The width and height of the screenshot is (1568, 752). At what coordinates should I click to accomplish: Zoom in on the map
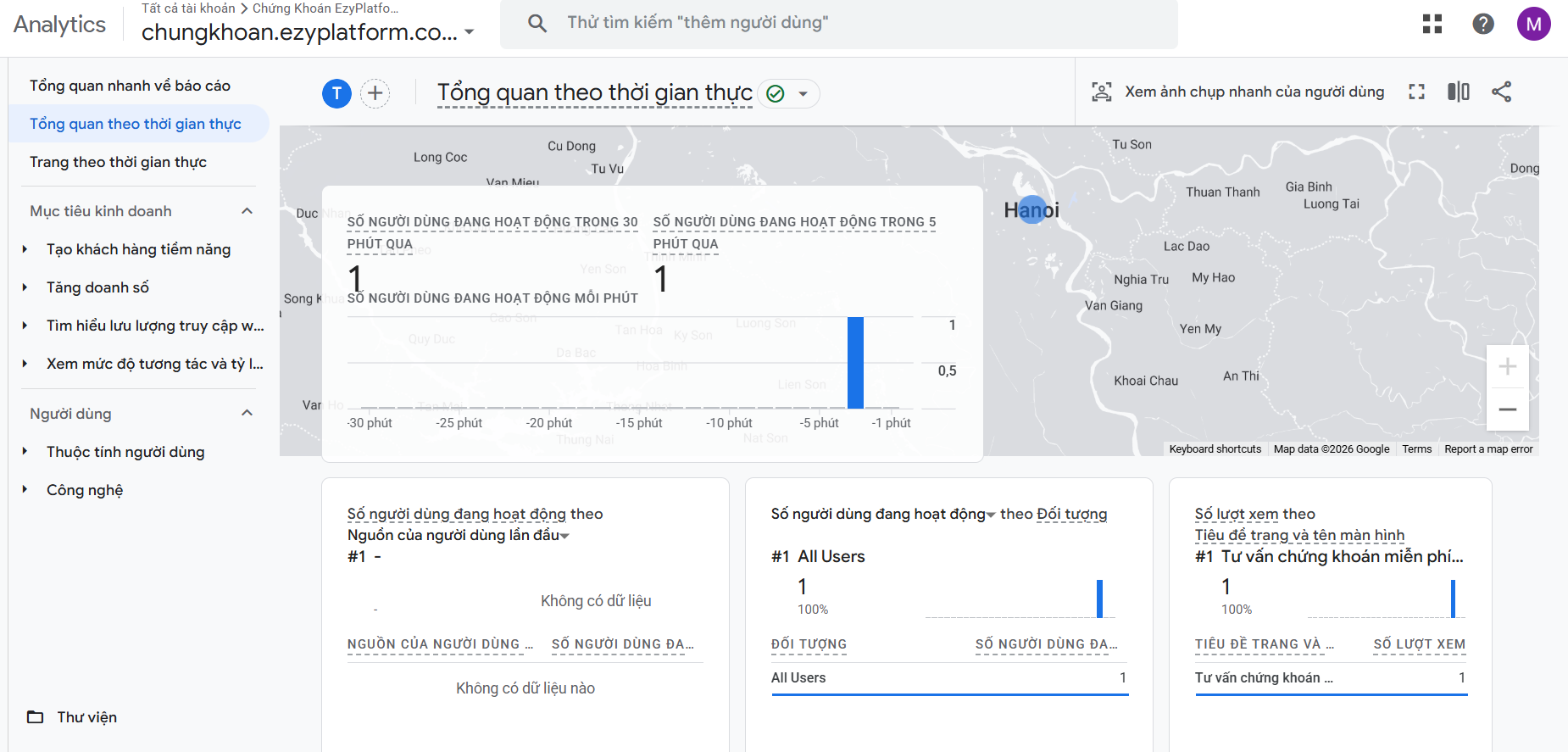point(1508,366)
